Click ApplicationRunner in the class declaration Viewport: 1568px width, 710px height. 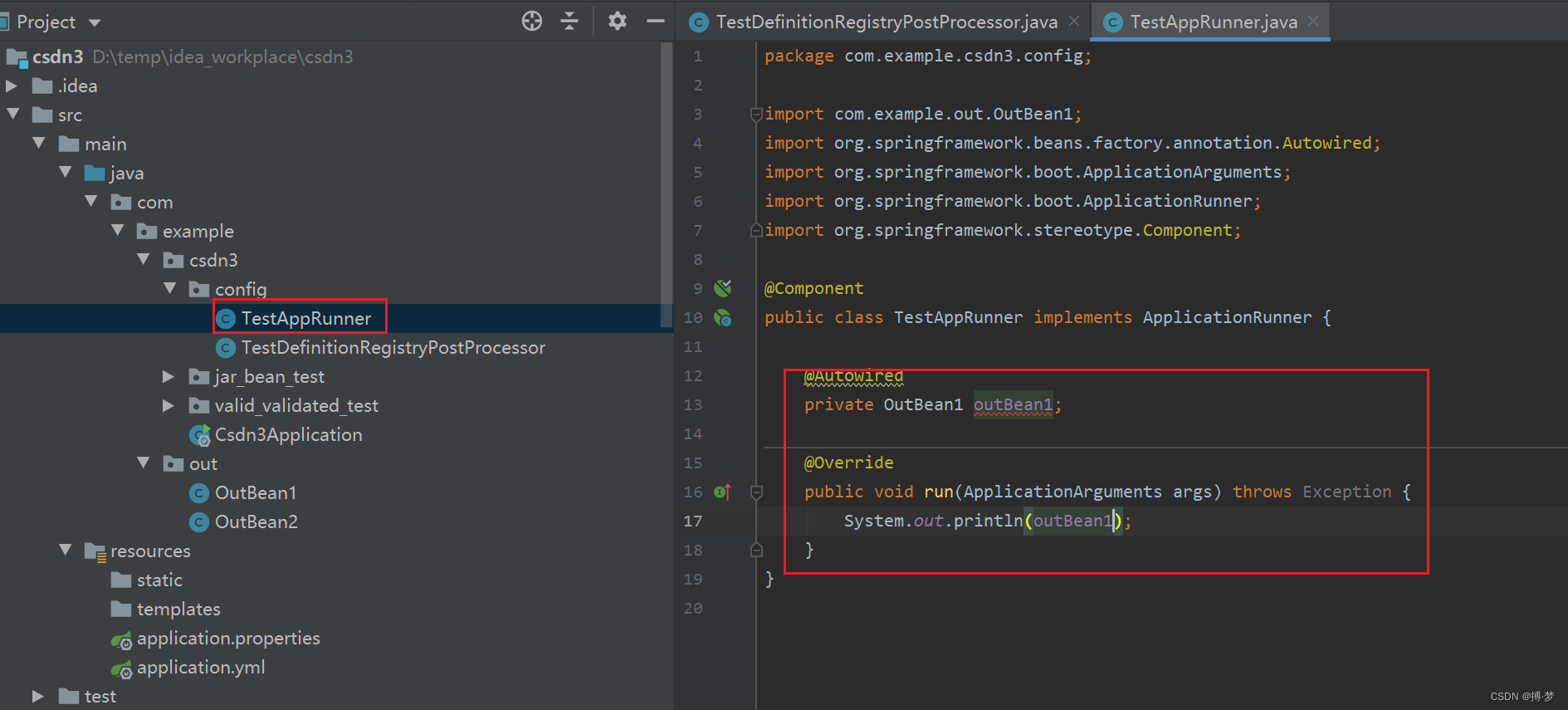(x=1227, y=317)
